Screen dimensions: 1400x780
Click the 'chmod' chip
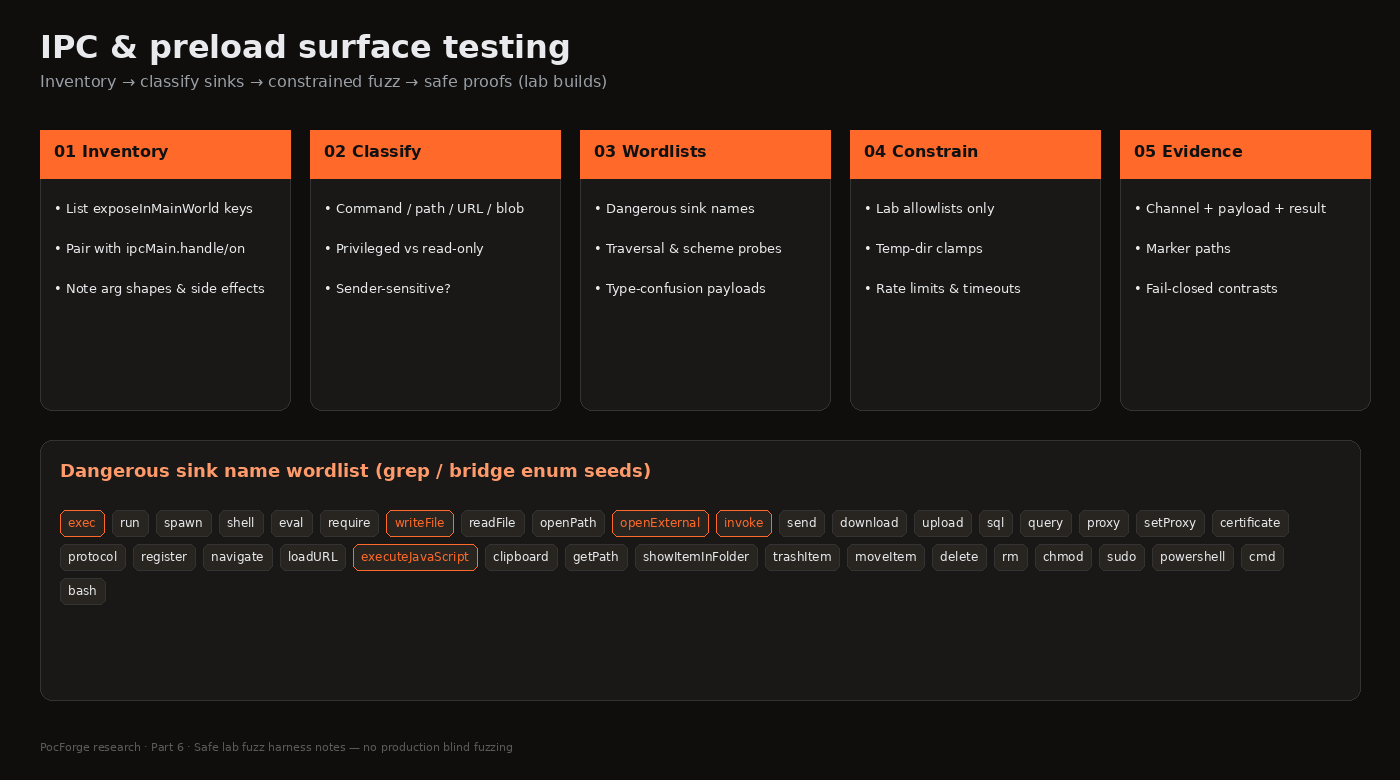(1063, 557)
